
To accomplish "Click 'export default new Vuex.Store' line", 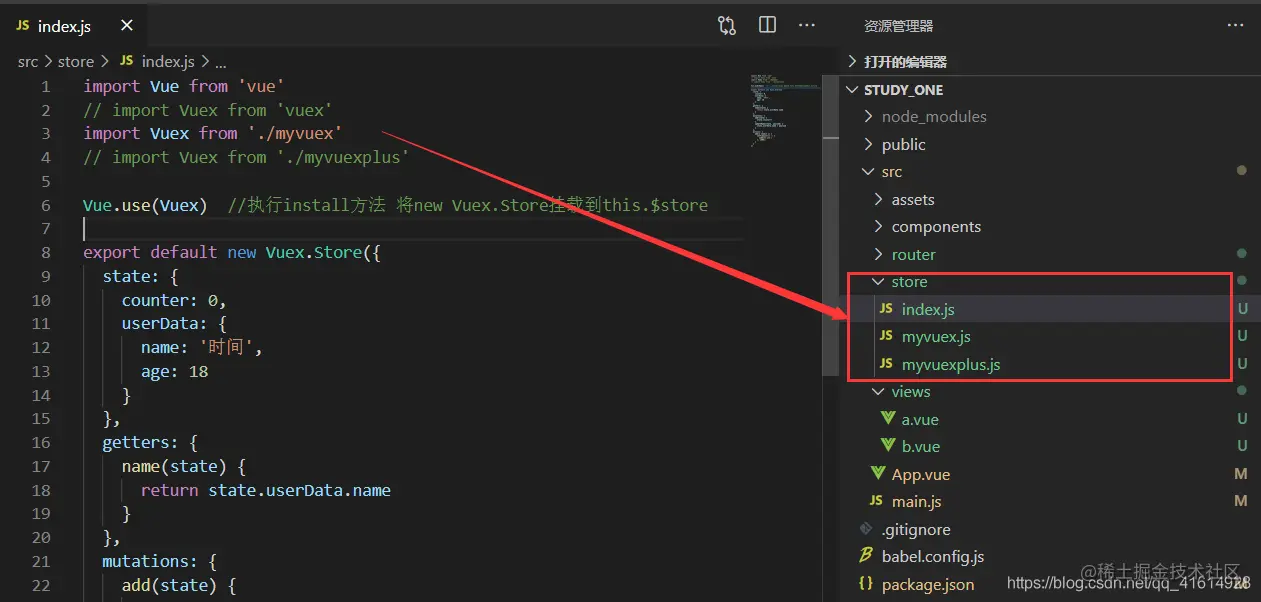I will tap(232, 253).
